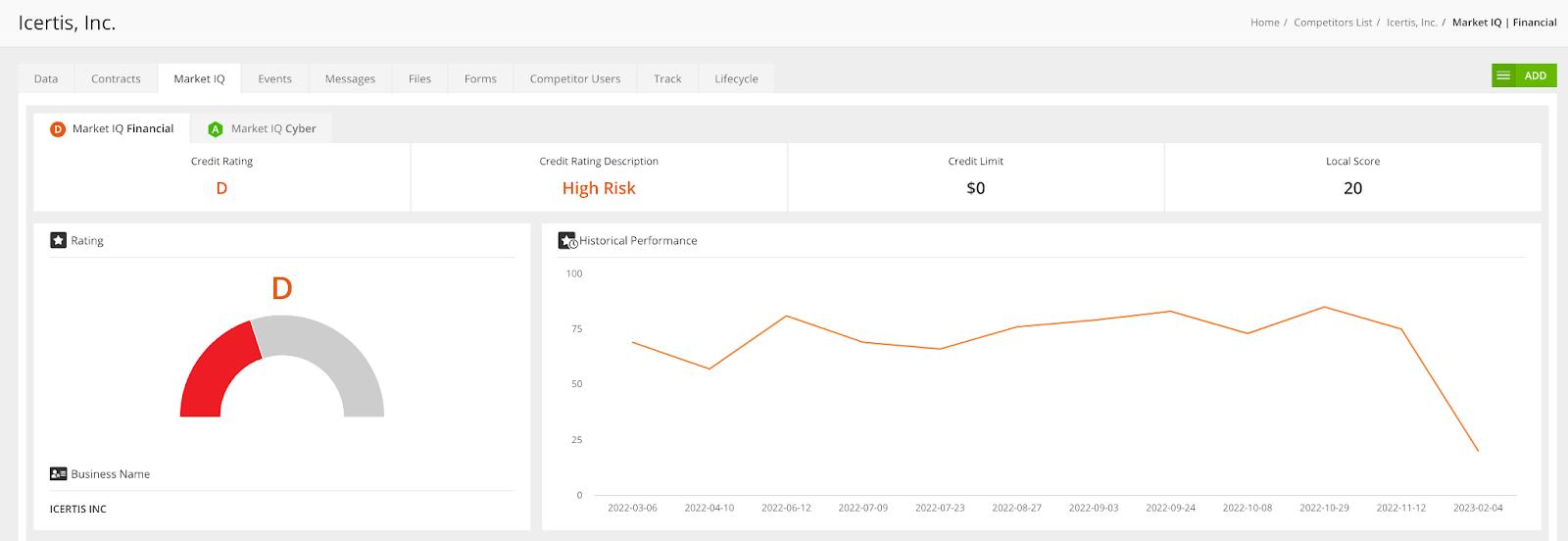Click the Credit Rating D value
This screenshot has width=1568, height=541.
[x=221, y=188]
